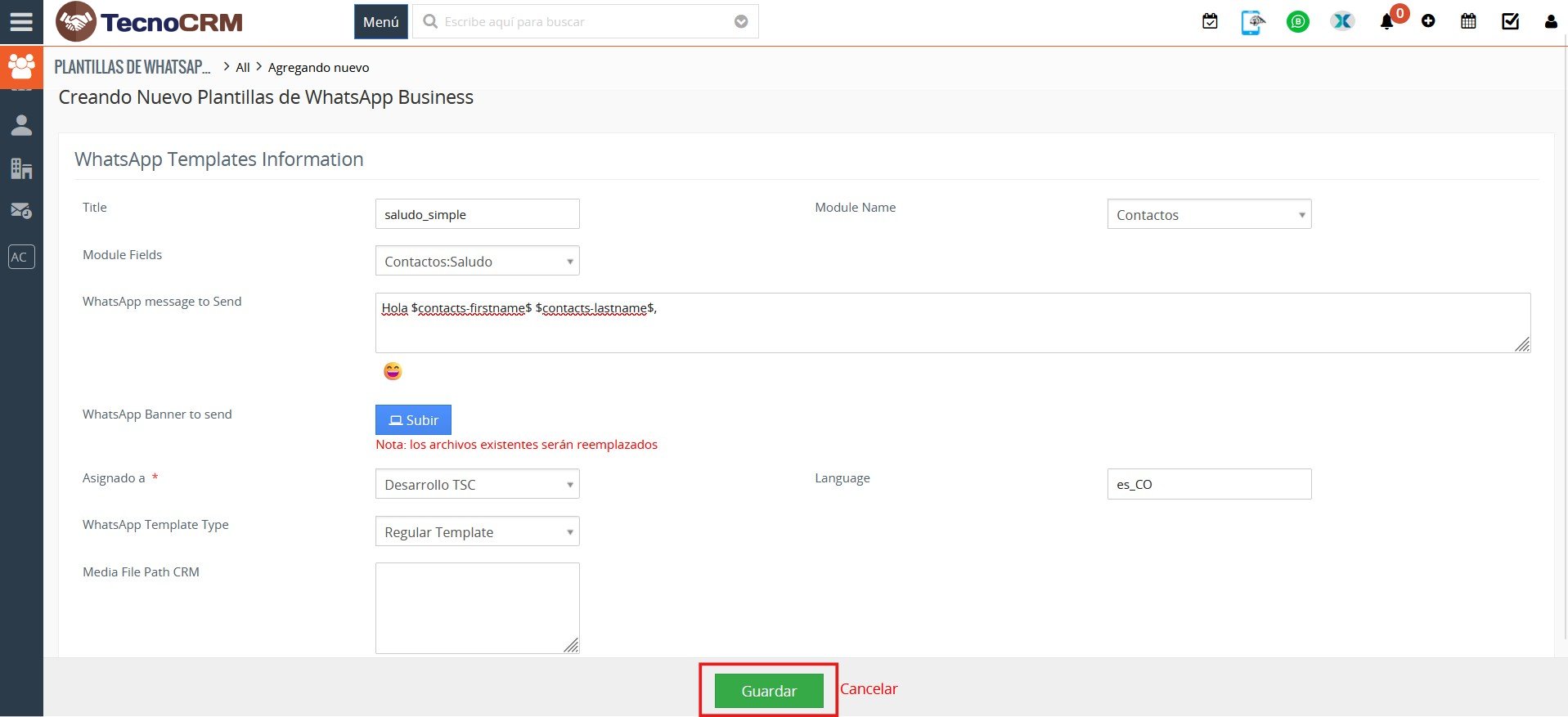Go to All in the breadcrumb
1568x717 pixels.
243,68
